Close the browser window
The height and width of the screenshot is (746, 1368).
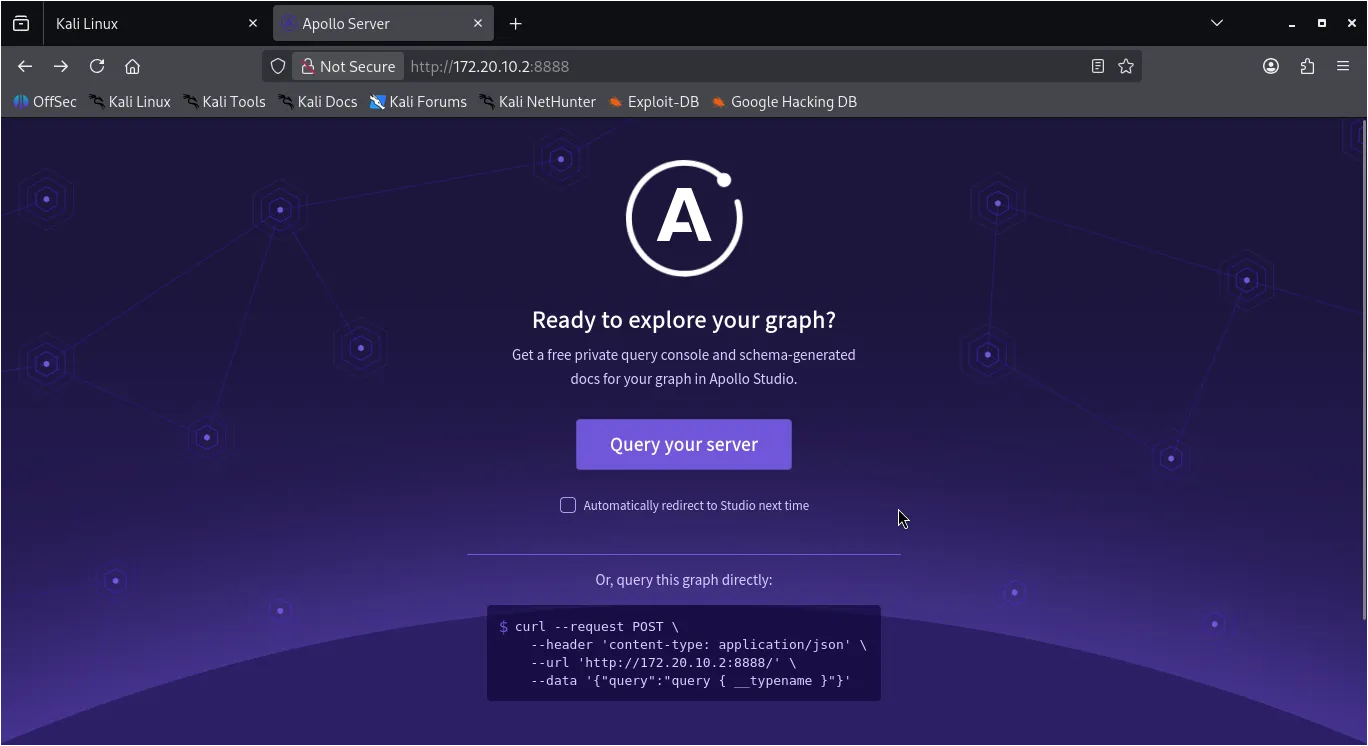(1352, 23)
